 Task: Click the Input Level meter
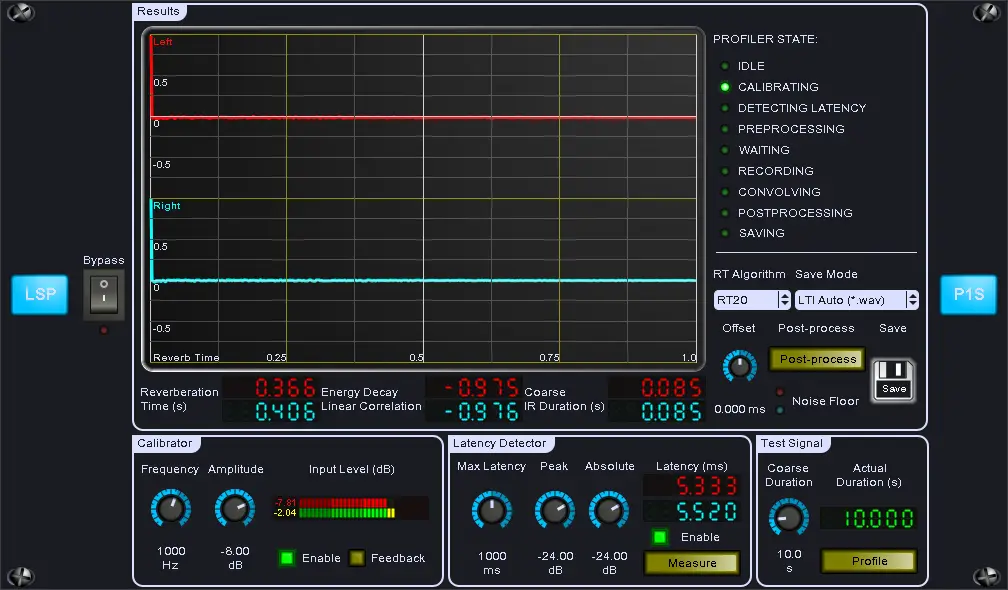tap(350, 508)
